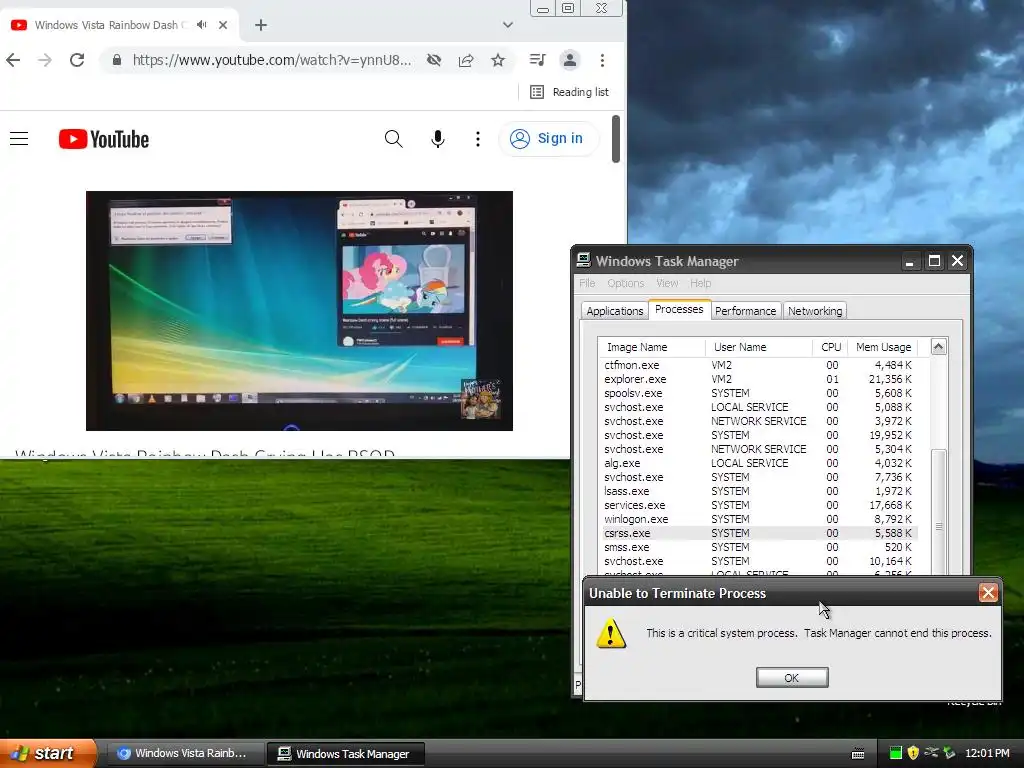The width and height of the screenshot is (1024, 768).
Task: Switch to the Networking tab
Action: tap(815, 311)
